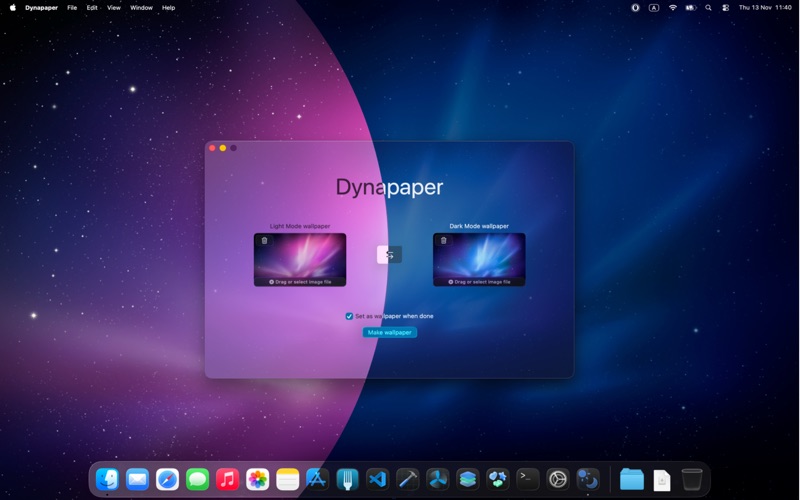The height and width of the screenshot is (500, 800).
Task: Launch App Store from the dock
Action: [x=317, y=480]
